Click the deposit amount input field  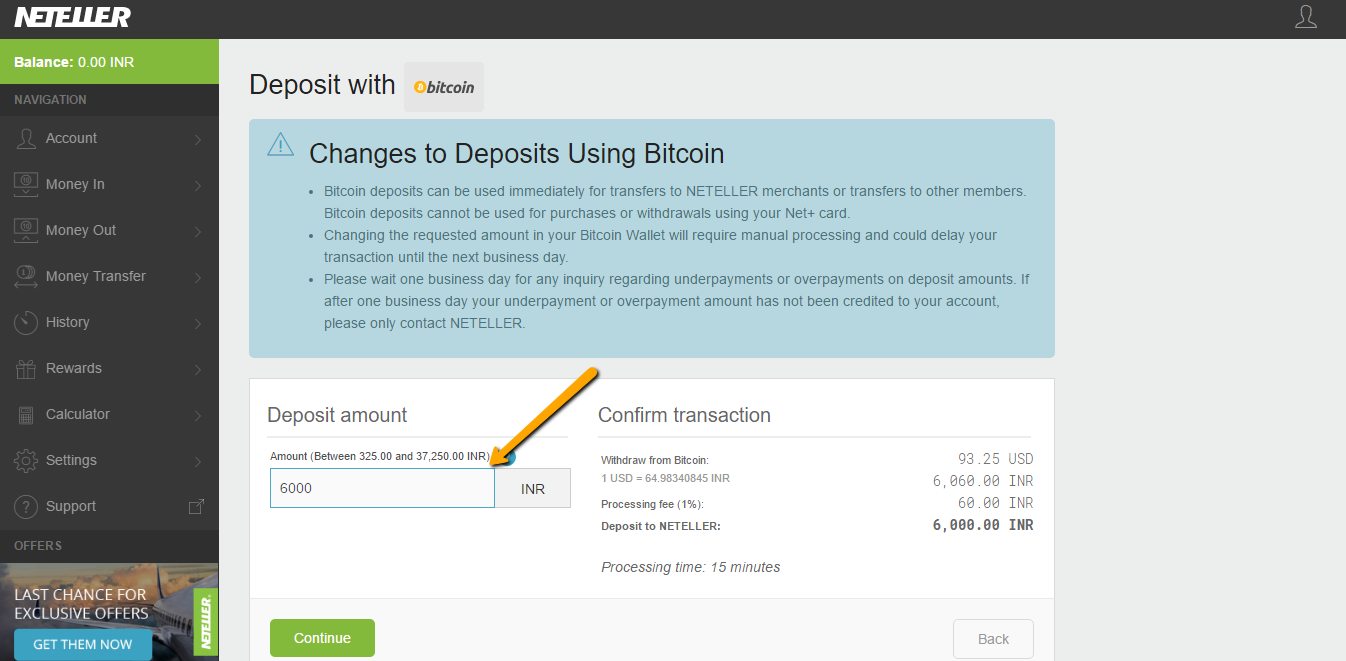click(382, 488)
